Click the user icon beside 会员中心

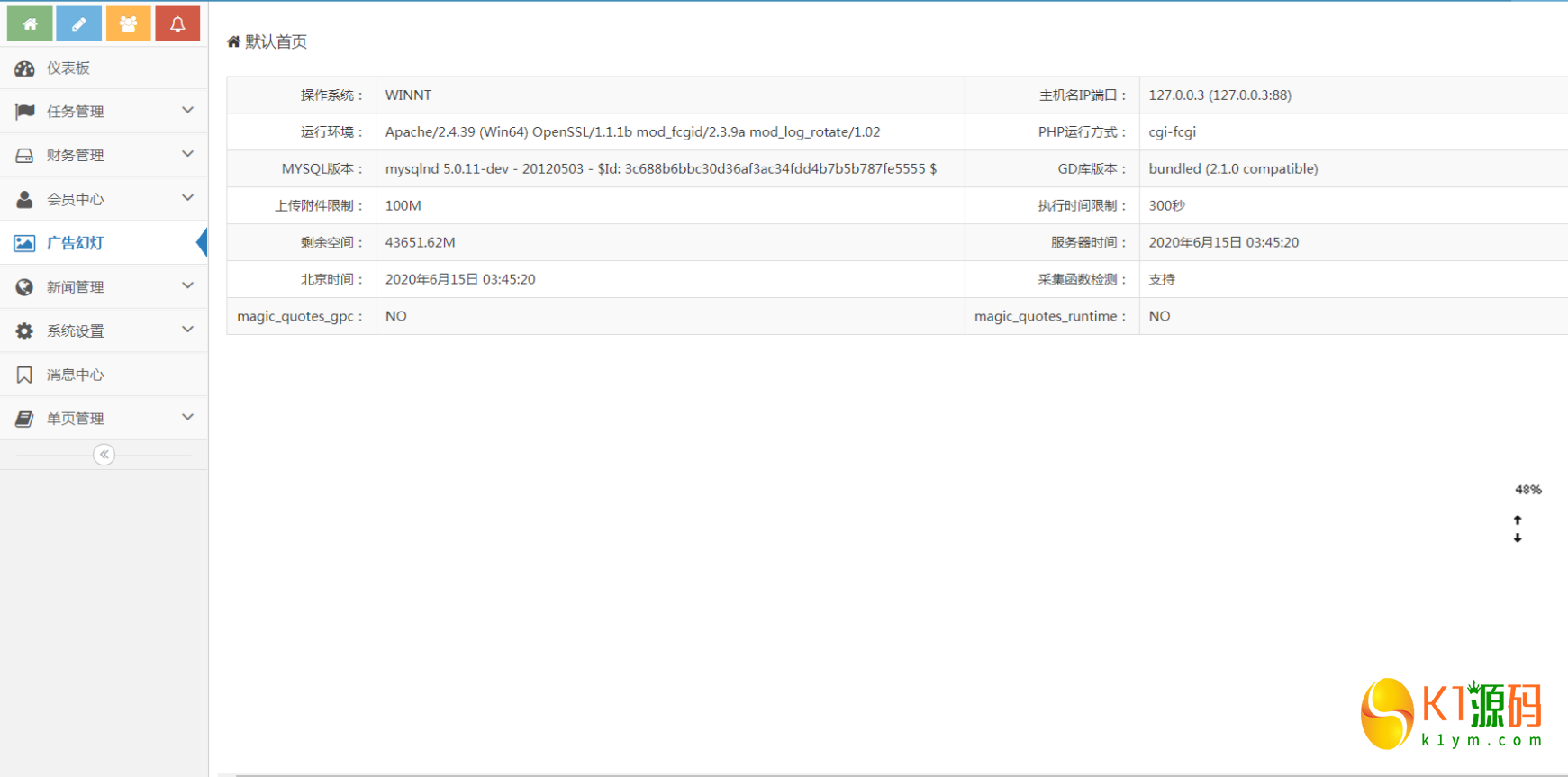[24, 199]
